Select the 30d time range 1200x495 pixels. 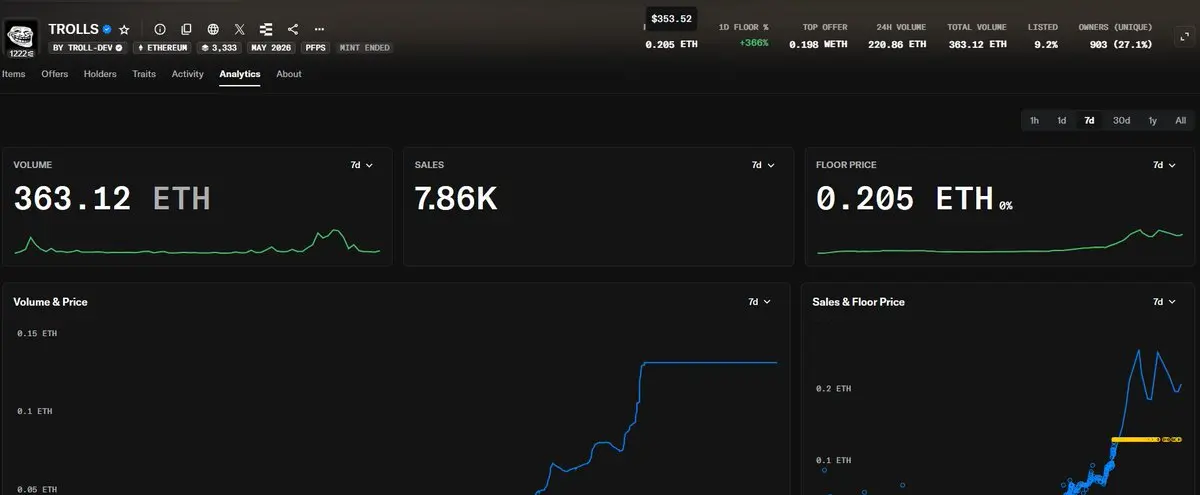tap(1122, 120)
